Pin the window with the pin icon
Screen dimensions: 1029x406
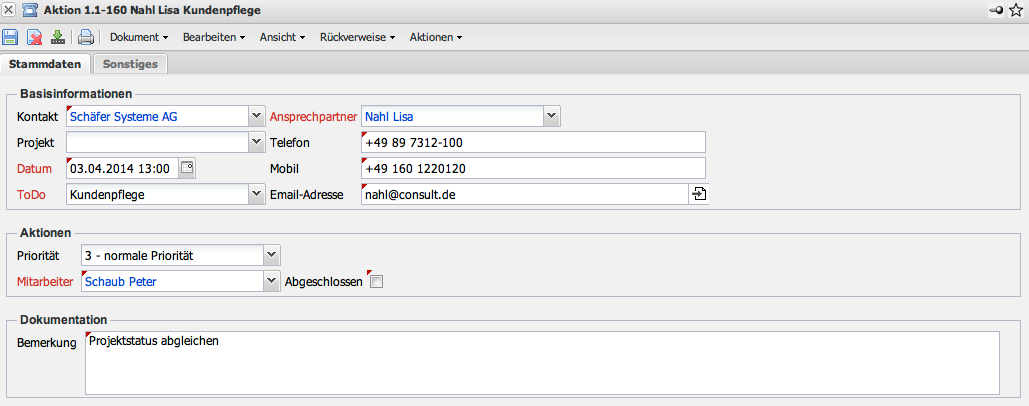(x=996, y=10)
